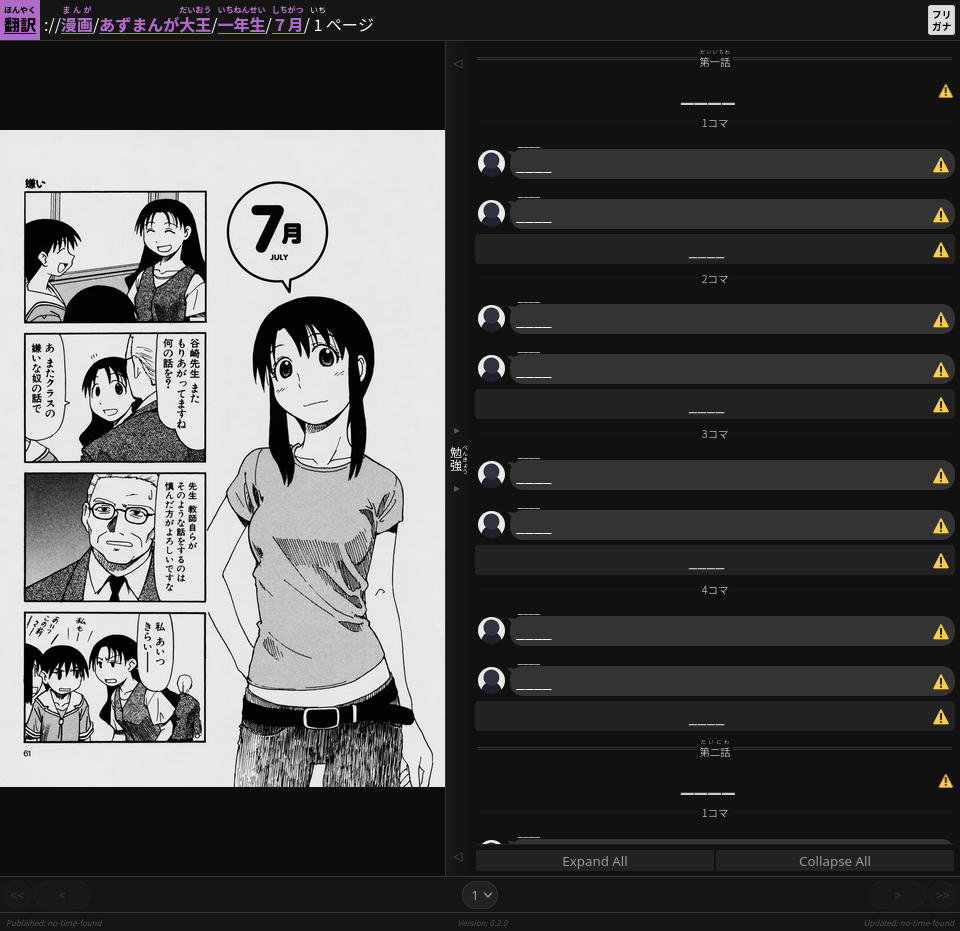Click the warning icon in the 4コマ section

coord(941,631)
